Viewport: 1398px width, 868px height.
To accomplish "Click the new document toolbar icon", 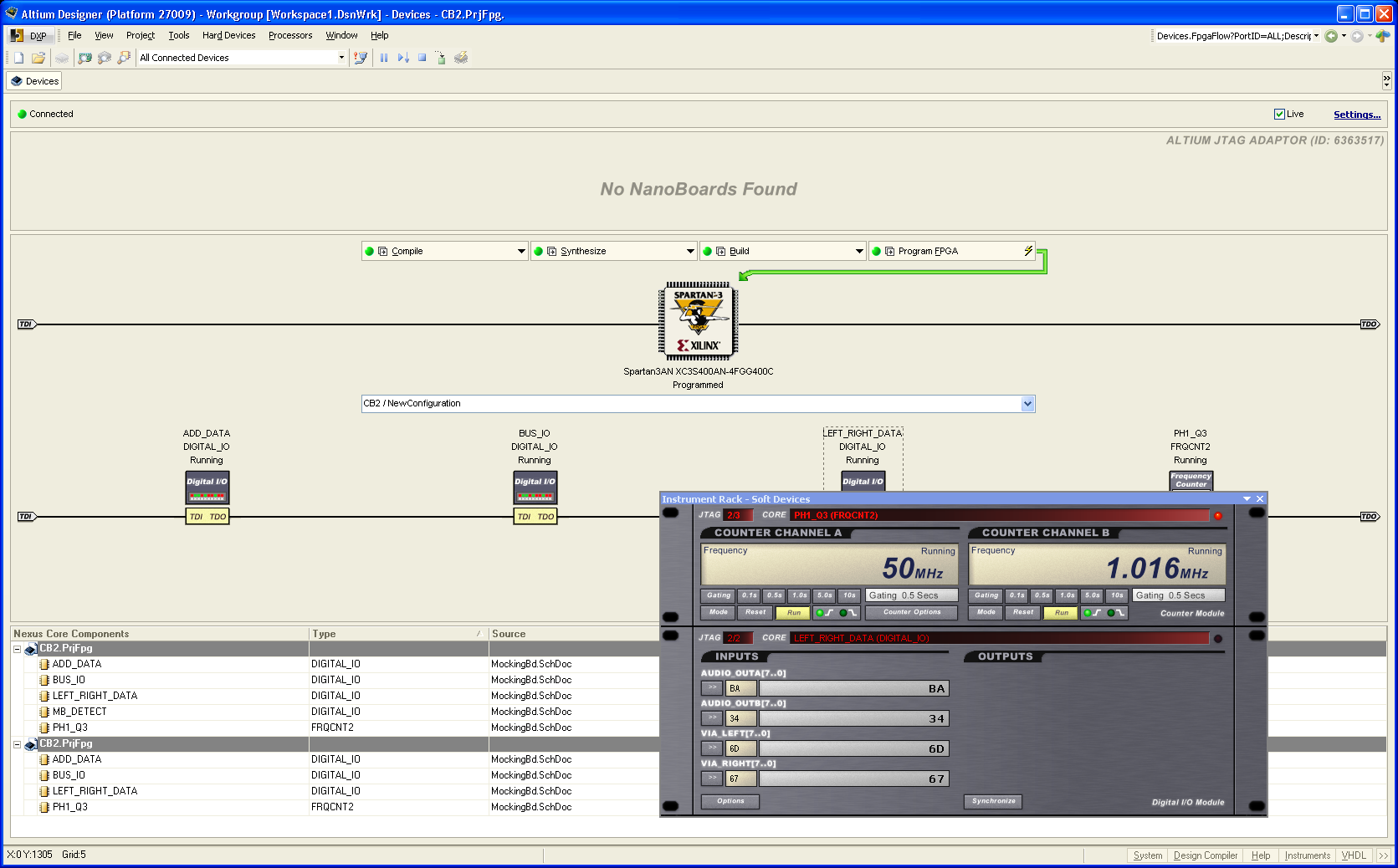I will (x=18, y=58).
